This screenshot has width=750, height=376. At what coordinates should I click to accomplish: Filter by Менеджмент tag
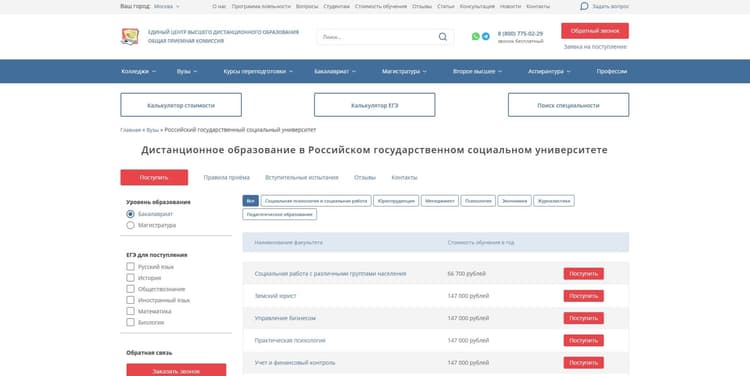pos(440,201)
